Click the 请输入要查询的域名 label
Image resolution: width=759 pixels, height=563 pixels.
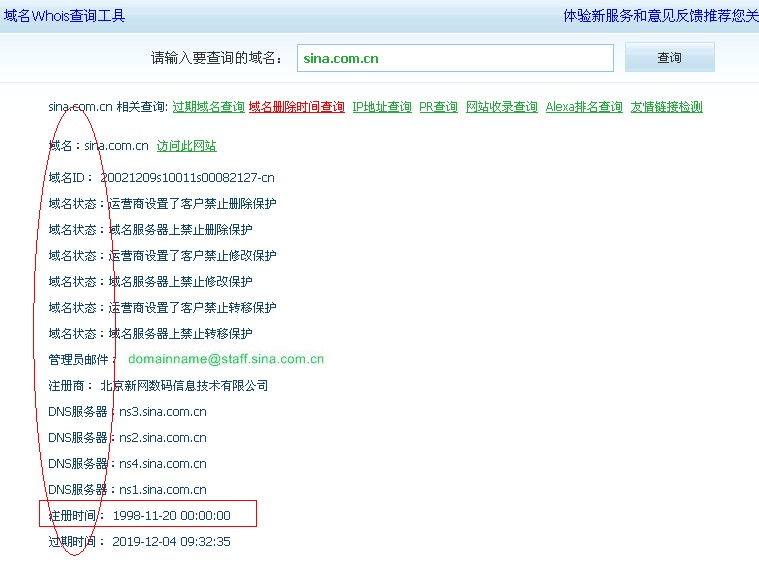(216, 58)
